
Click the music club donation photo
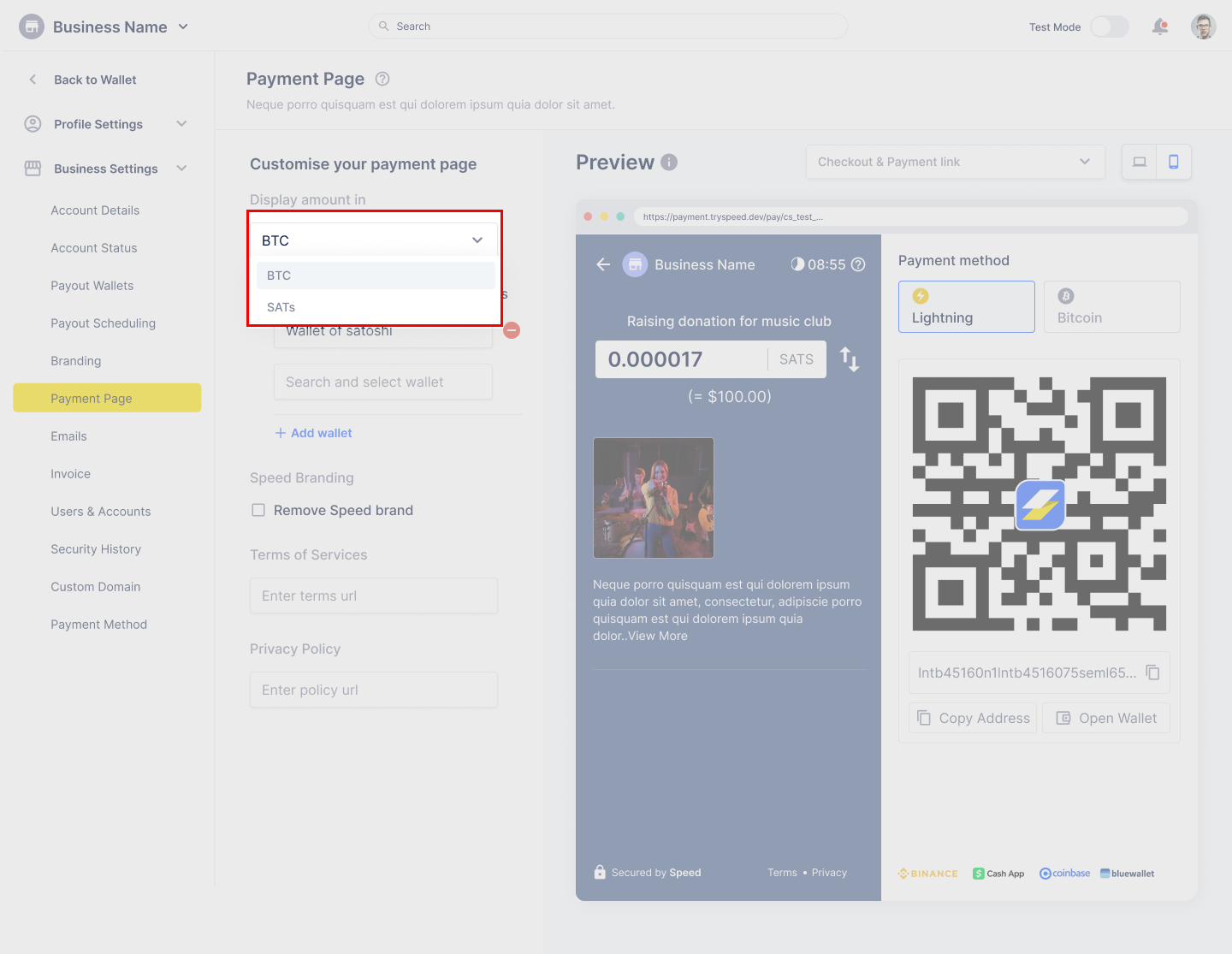(x=654, y=498)
